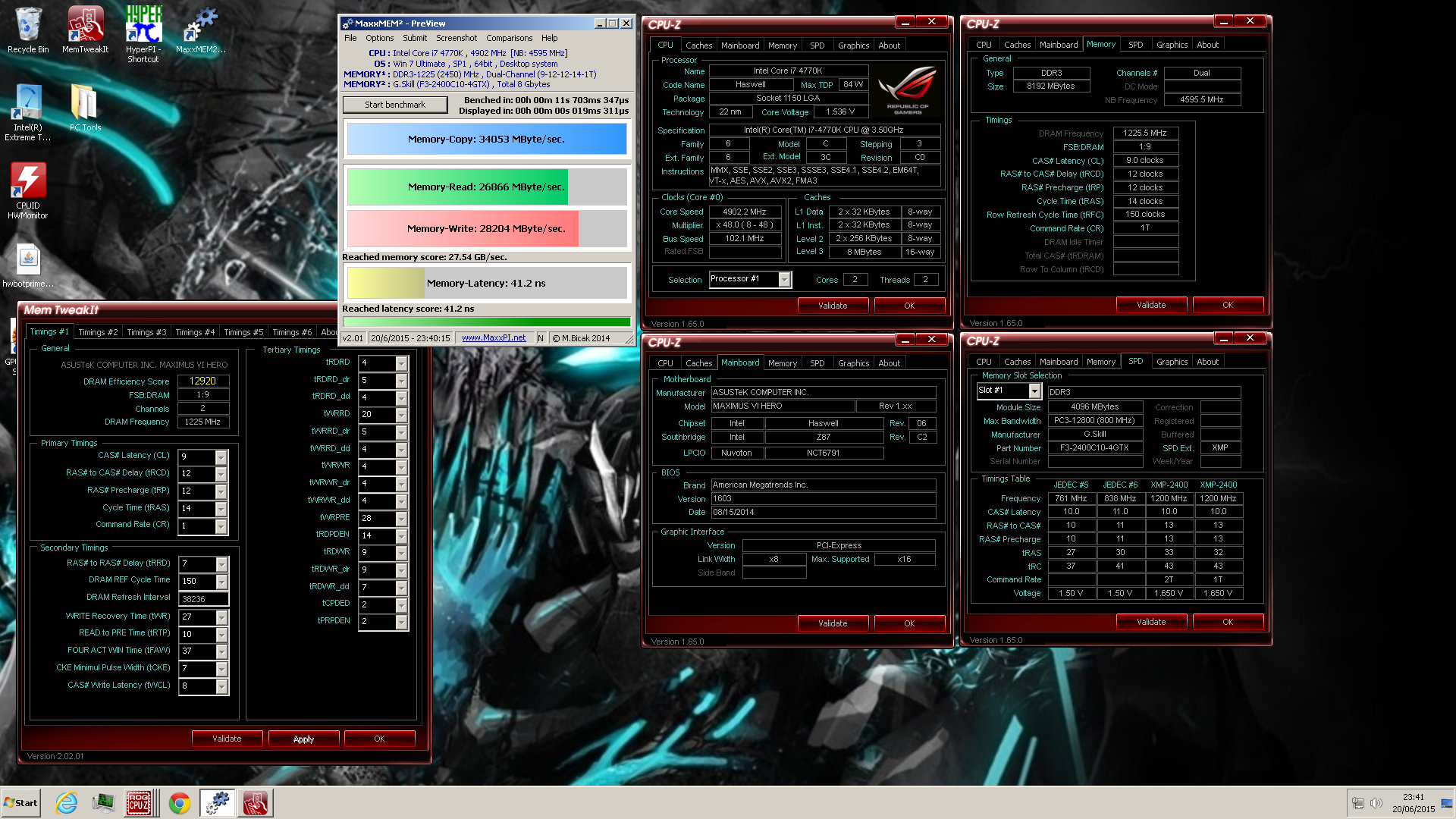
Task: Click the Start button on the taskbar
Action: [21, 803]
